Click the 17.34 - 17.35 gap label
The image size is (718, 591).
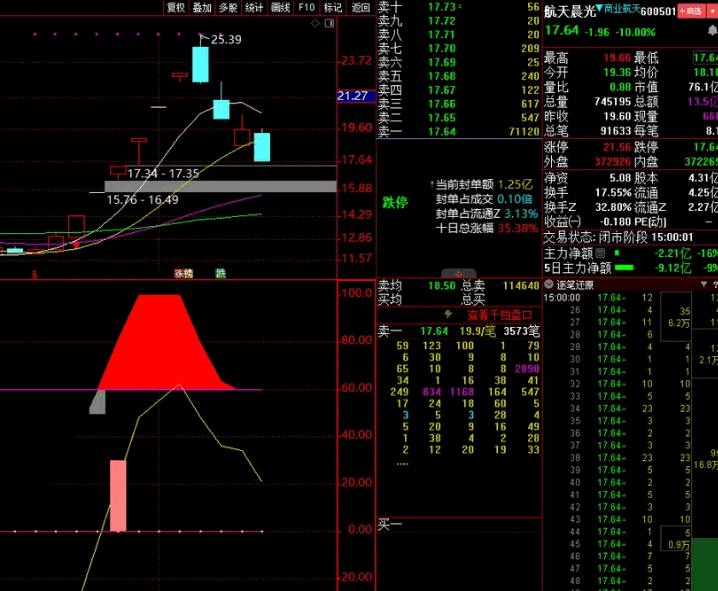click(163, 174)
